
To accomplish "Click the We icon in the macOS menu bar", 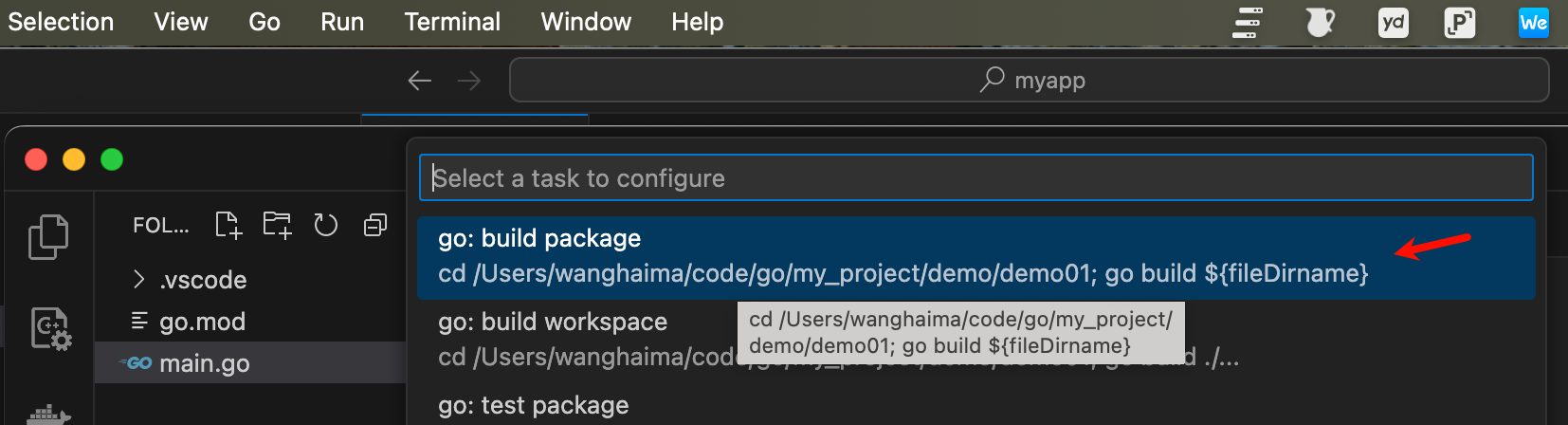I will [1533, 22].
